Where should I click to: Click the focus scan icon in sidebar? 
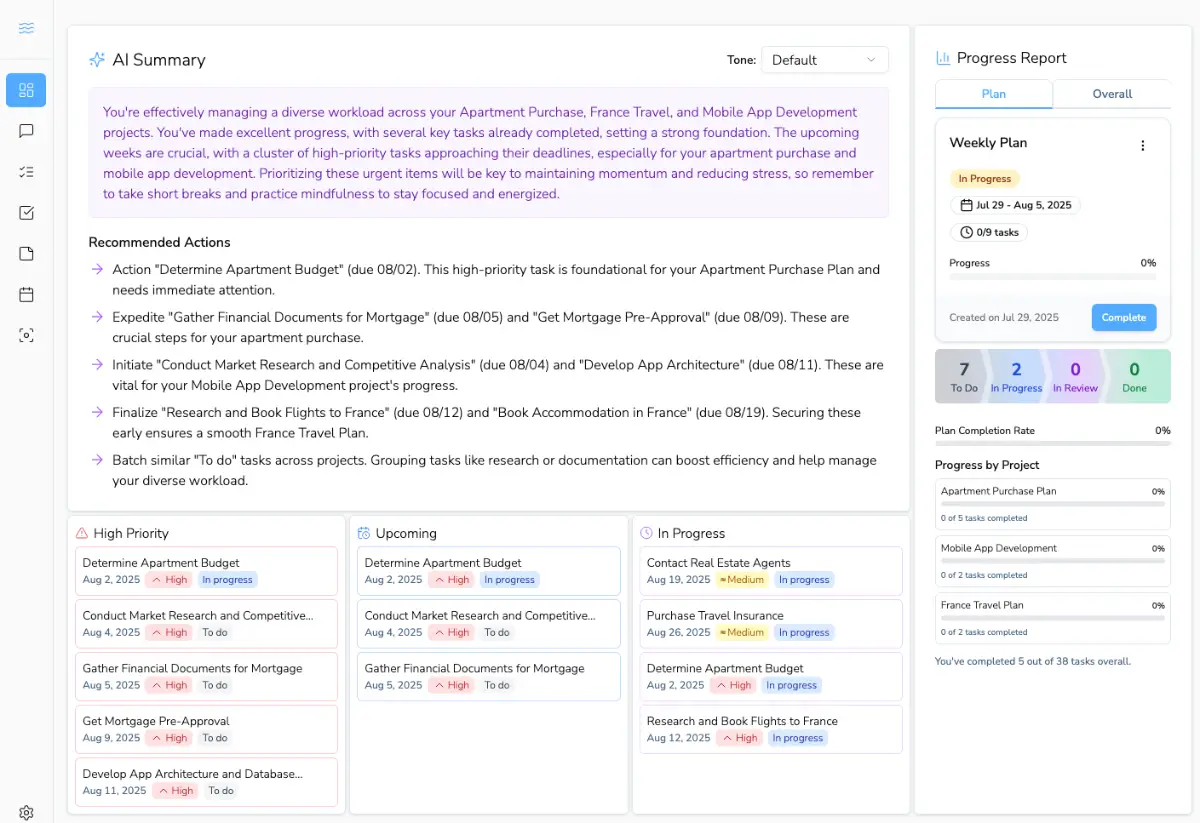[26, 336]
